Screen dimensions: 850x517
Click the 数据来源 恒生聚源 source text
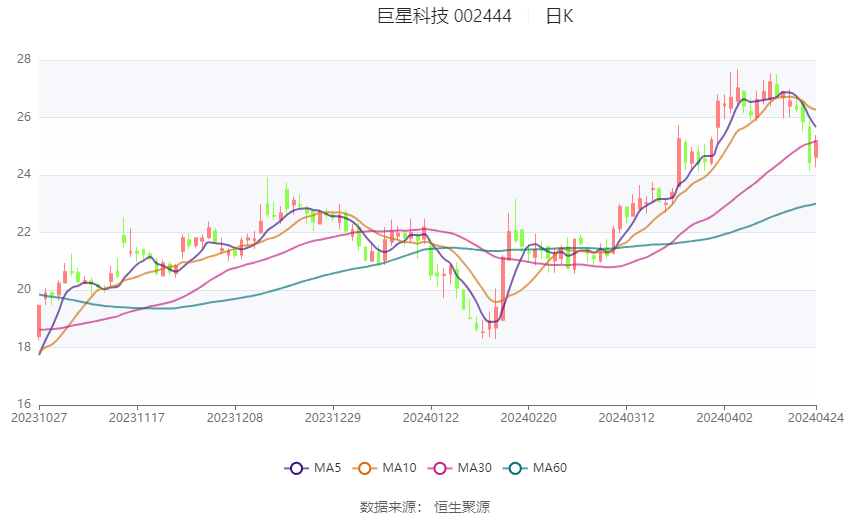[424, 507]
